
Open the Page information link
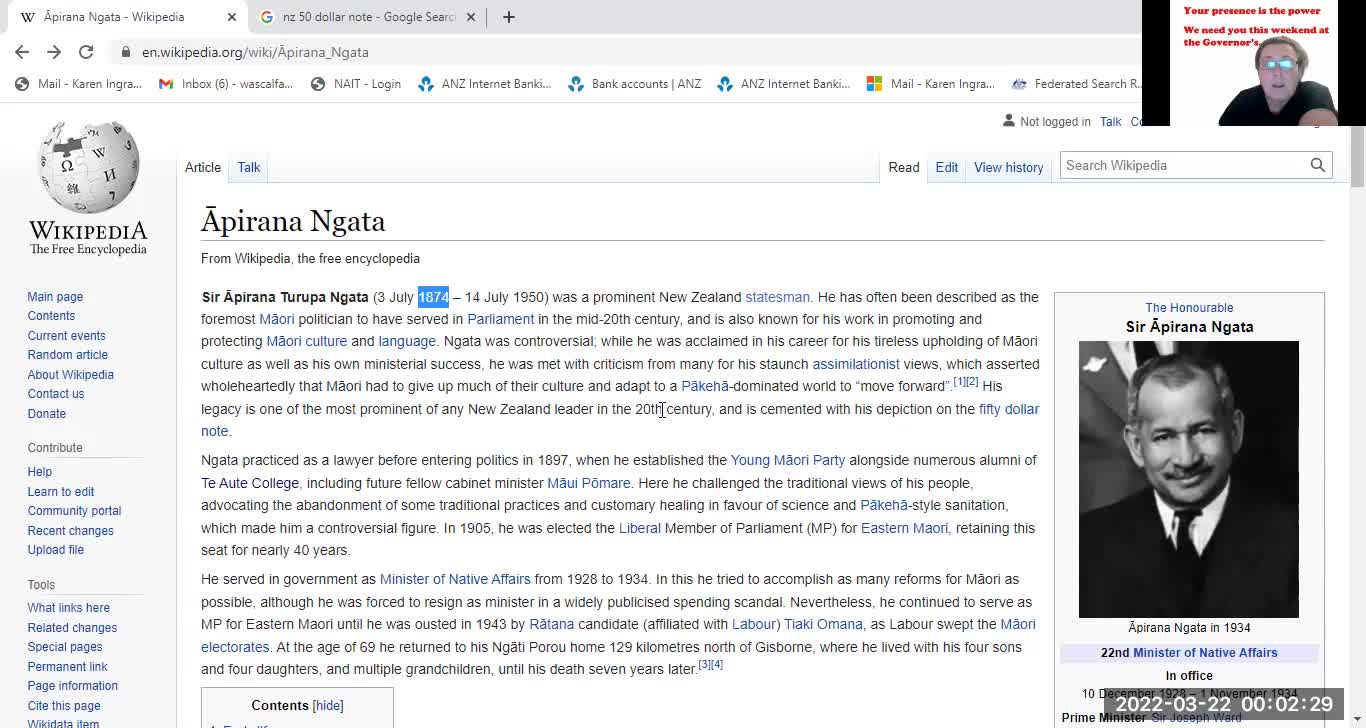73,686
